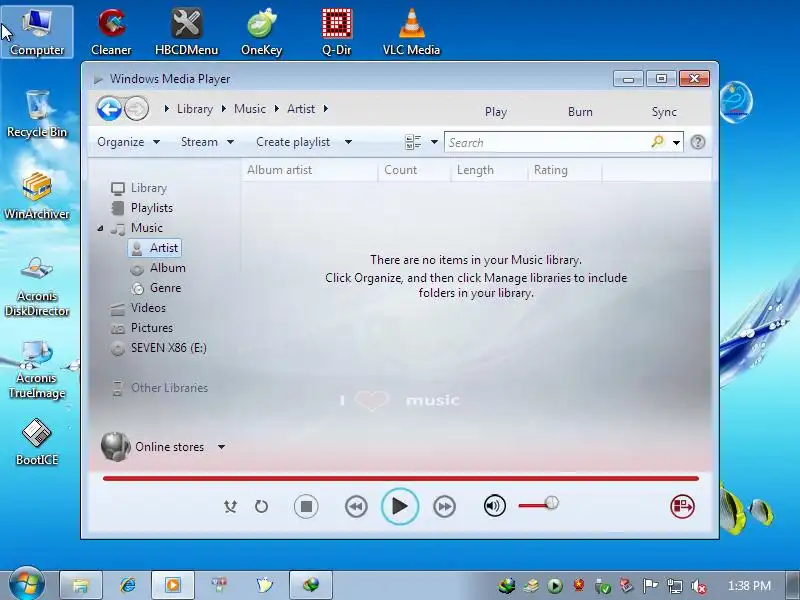Click the red seek progress bar
Viewport: 800px width, 600px height.
pos(401,479)
